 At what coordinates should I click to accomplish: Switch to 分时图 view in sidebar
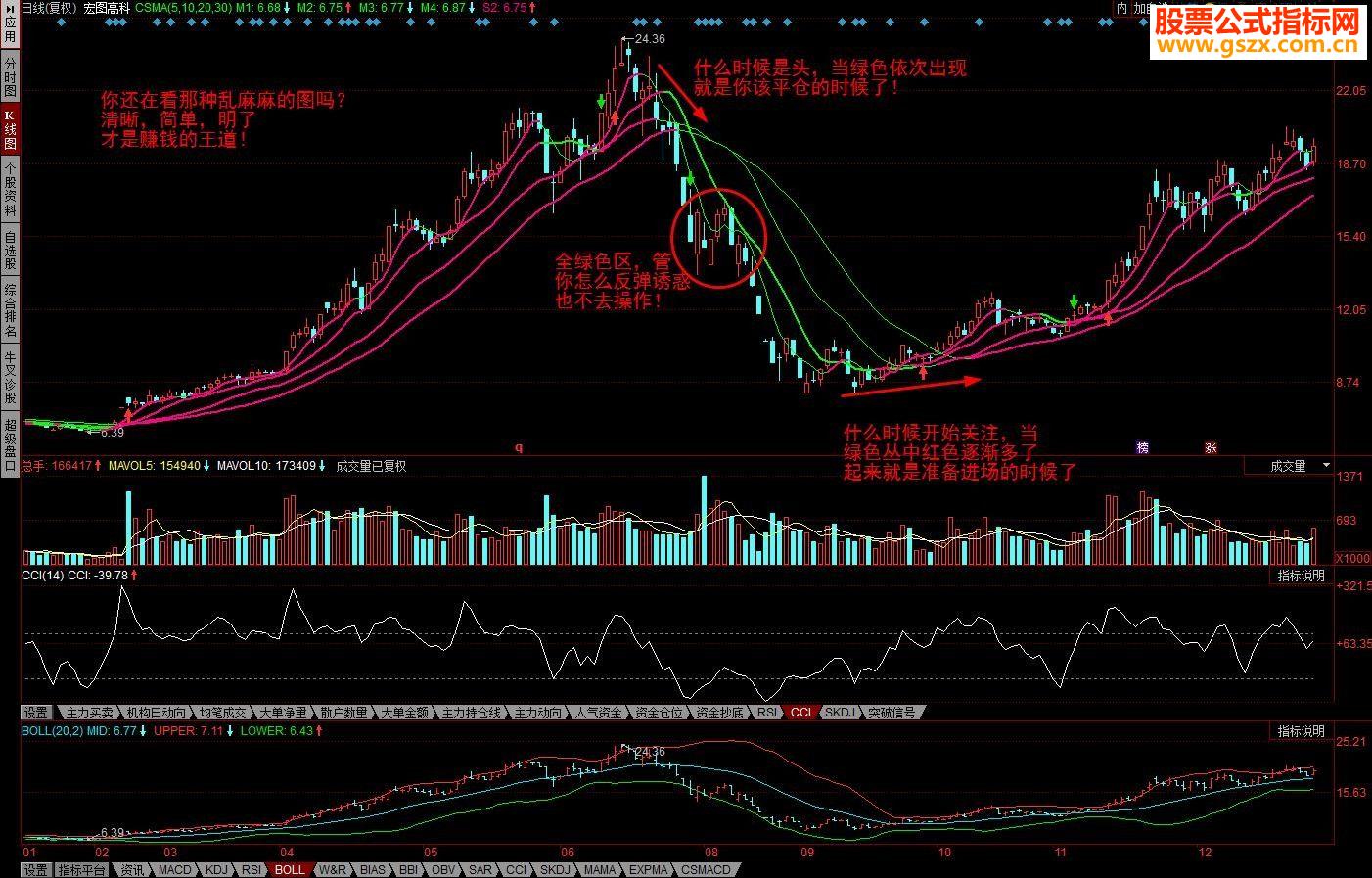(x=10, y=76)
